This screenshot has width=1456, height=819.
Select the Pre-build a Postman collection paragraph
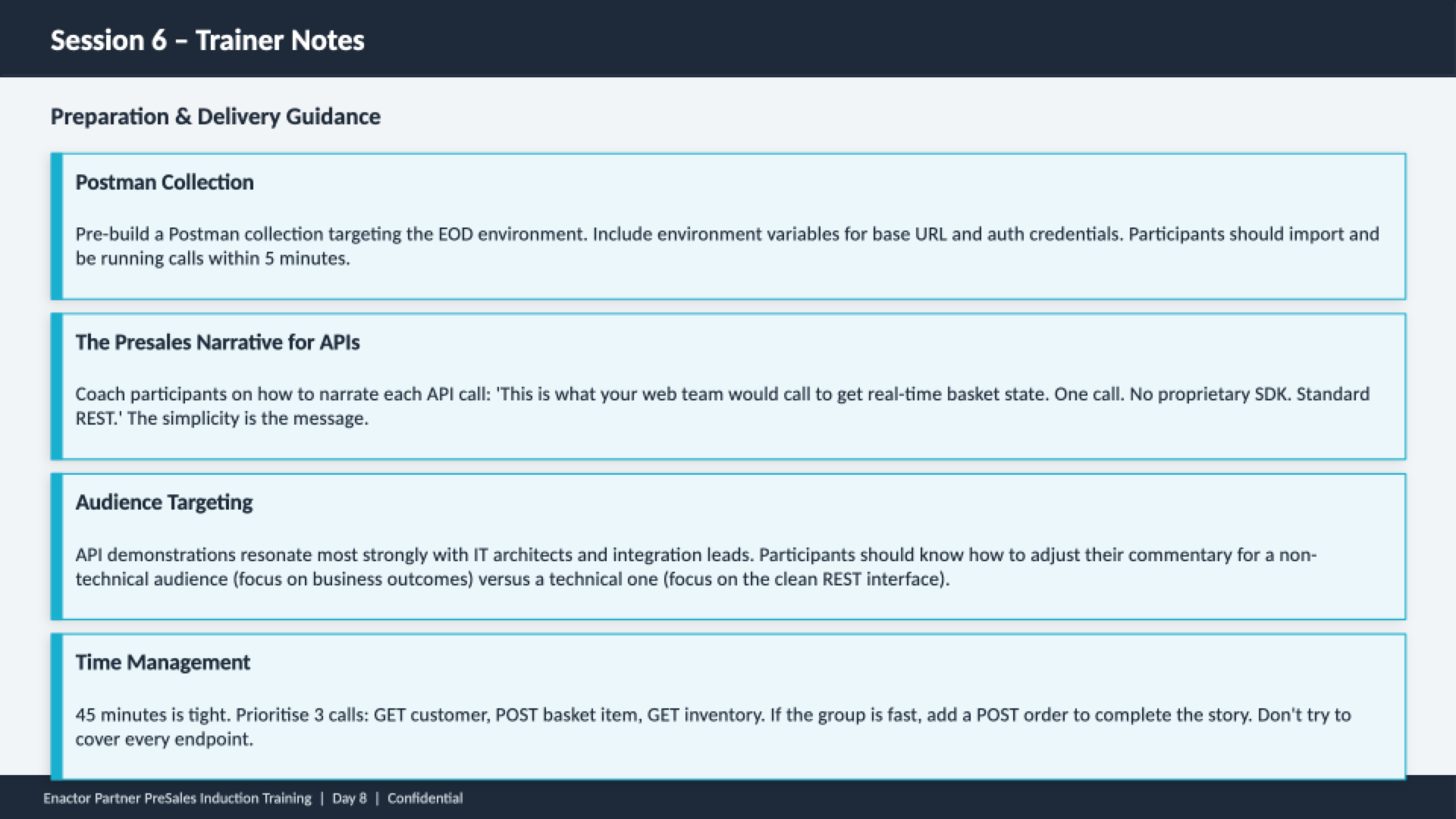(726, 246)
